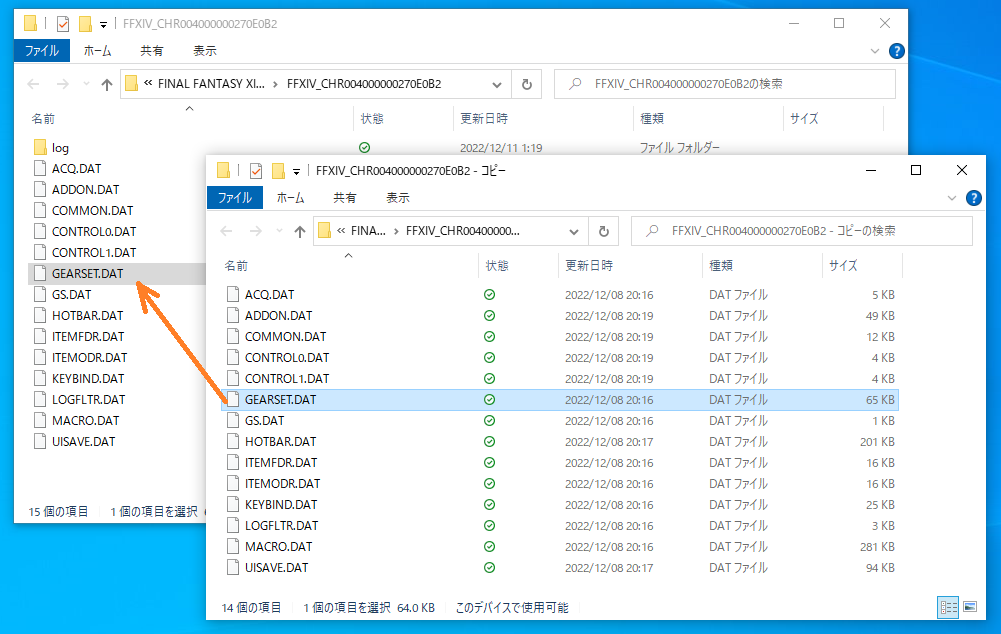1001x634 pixels.
Task: Select MACRO.DAT in the front window list
Action: 278,547
